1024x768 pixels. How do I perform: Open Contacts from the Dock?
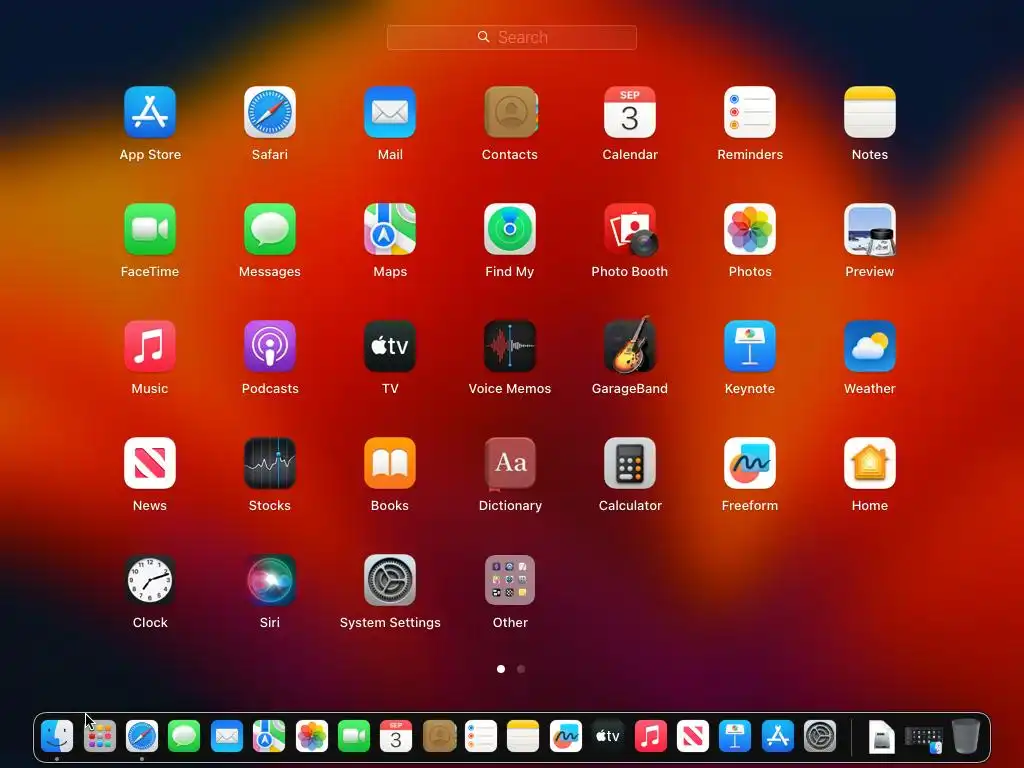click(x=439, y=736)
